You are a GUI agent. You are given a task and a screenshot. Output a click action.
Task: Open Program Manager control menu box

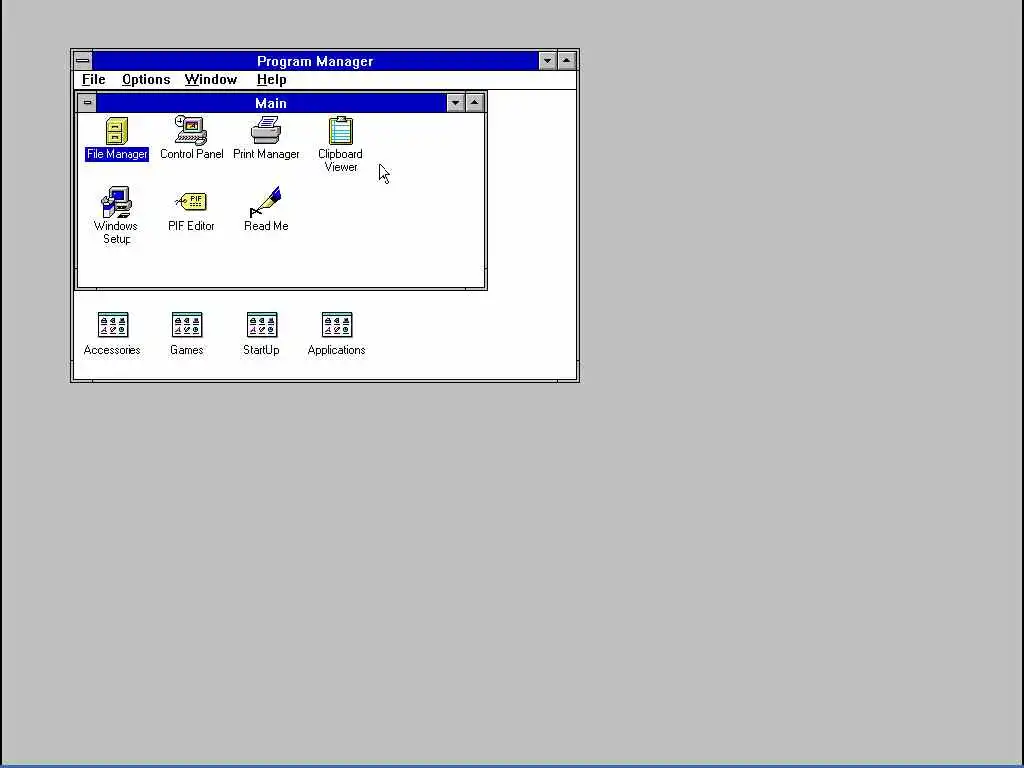82,61
